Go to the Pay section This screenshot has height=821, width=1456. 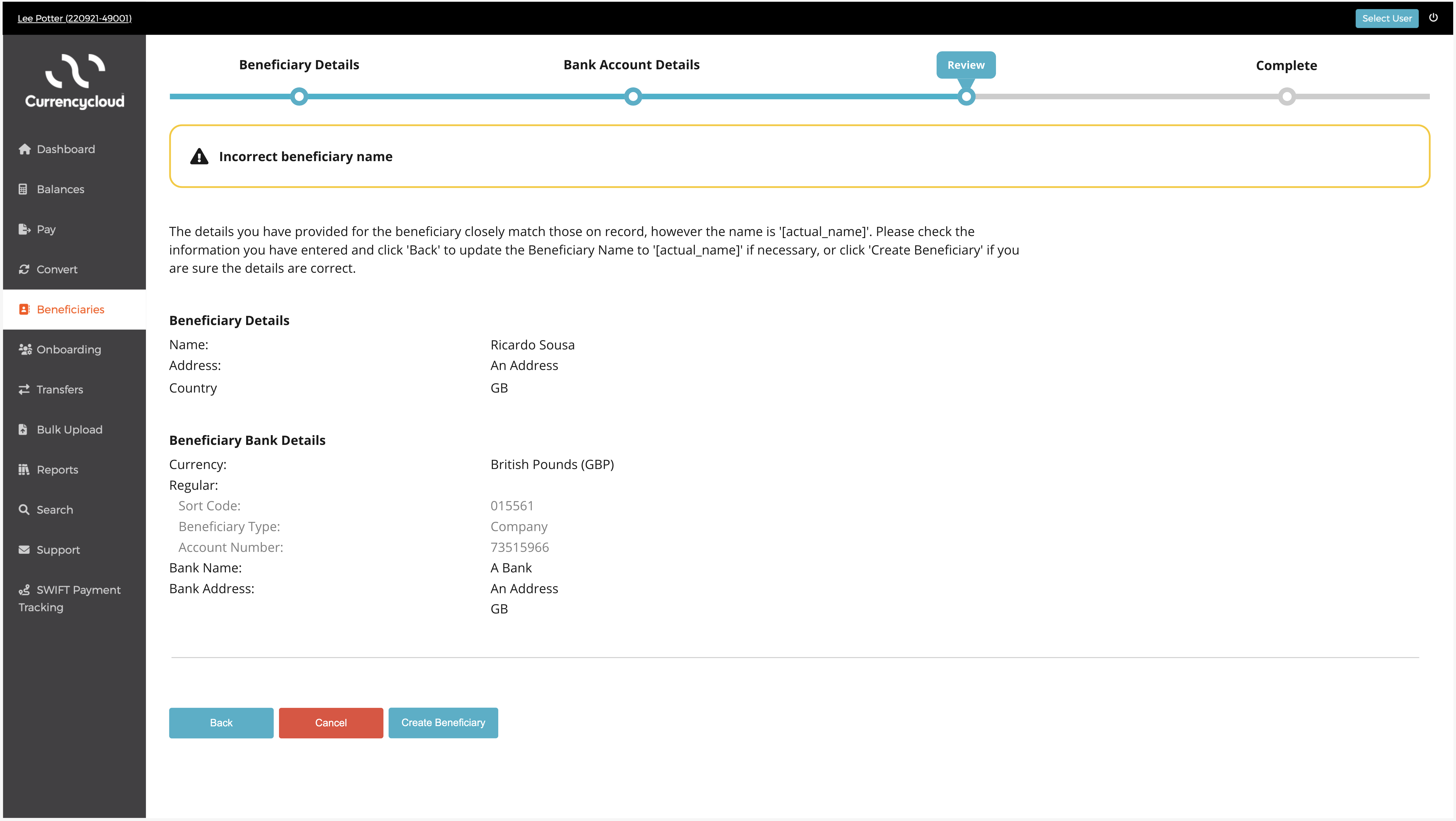[x=74, y=230]
